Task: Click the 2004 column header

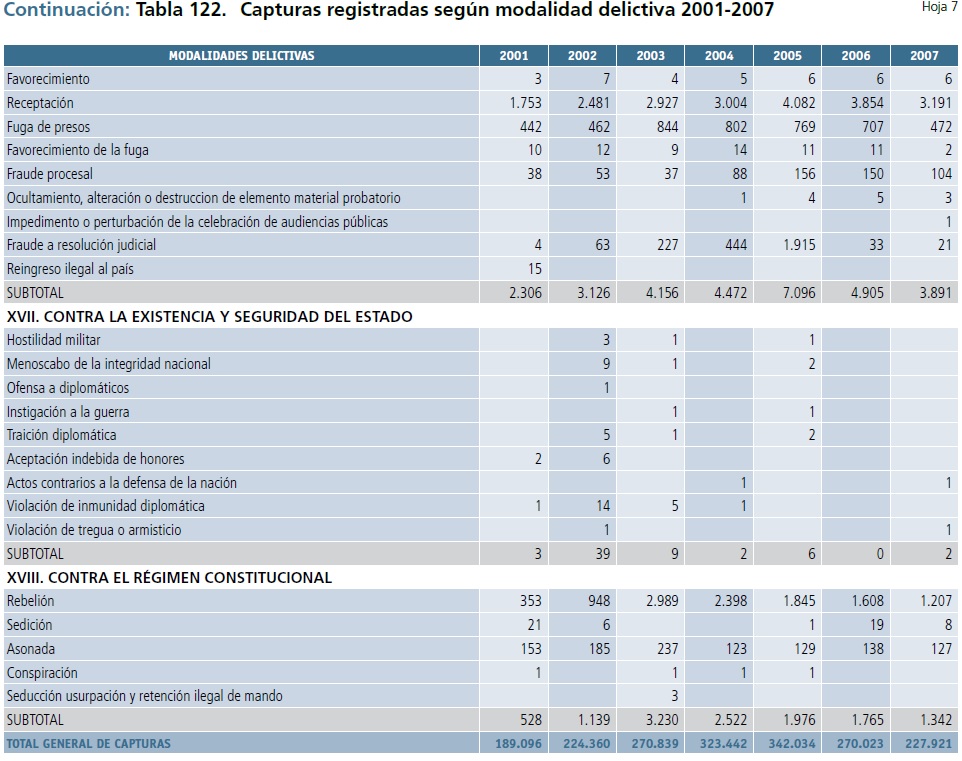Action: pyautogui.click(x=719, y=56)
